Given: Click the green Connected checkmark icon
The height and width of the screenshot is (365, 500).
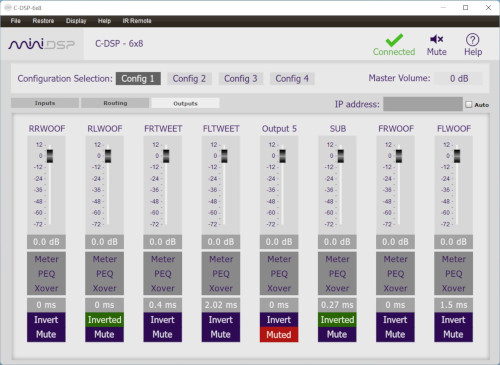Looking at the screenshot, I should click(x=394, y=40).
